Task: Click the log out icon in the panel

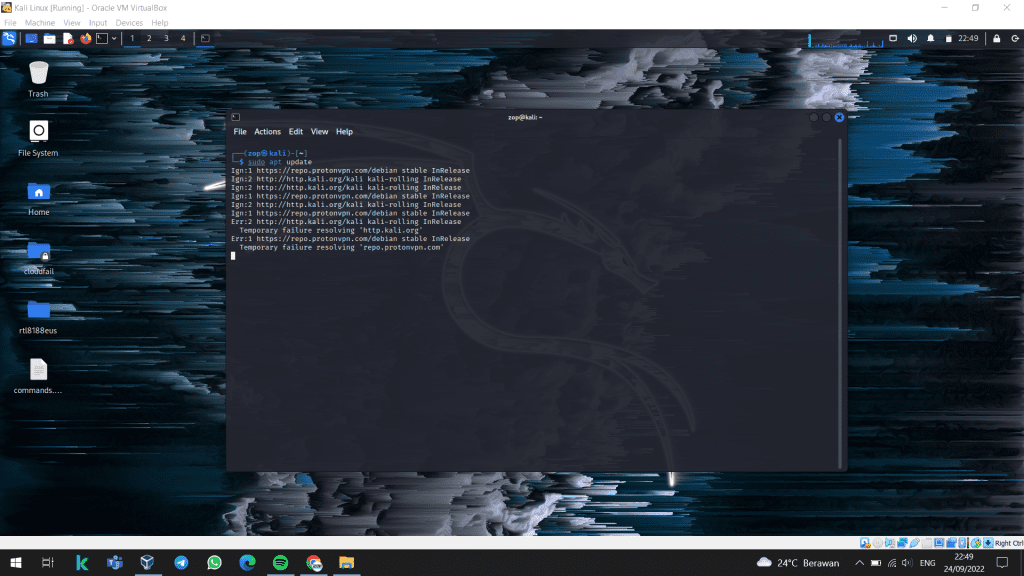Action: 1014,38
